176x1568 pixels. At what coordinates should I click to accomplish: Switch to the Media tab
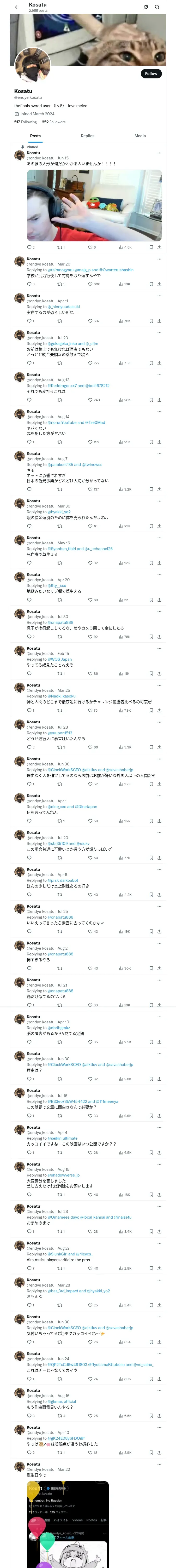(140, 136)
